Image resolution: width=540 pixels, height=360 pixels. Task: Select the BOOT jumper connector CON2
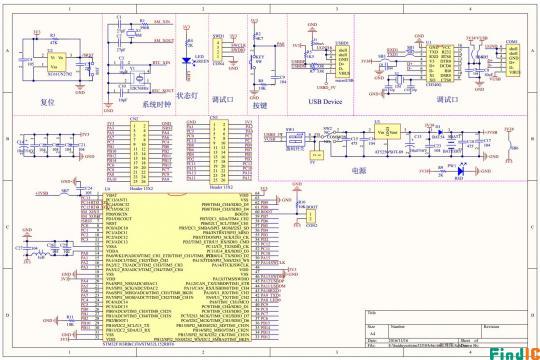point(311,217)
